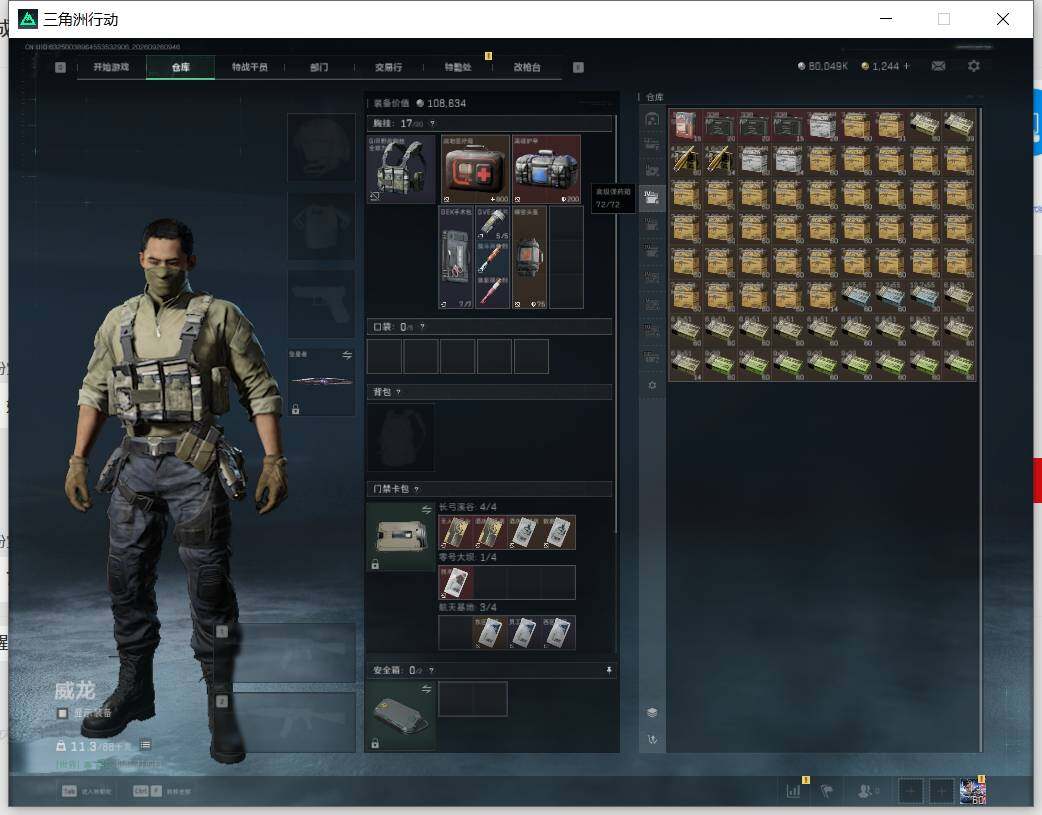
Task: Click the 80,049K currency balance
Action: click(x=823, y=66)
